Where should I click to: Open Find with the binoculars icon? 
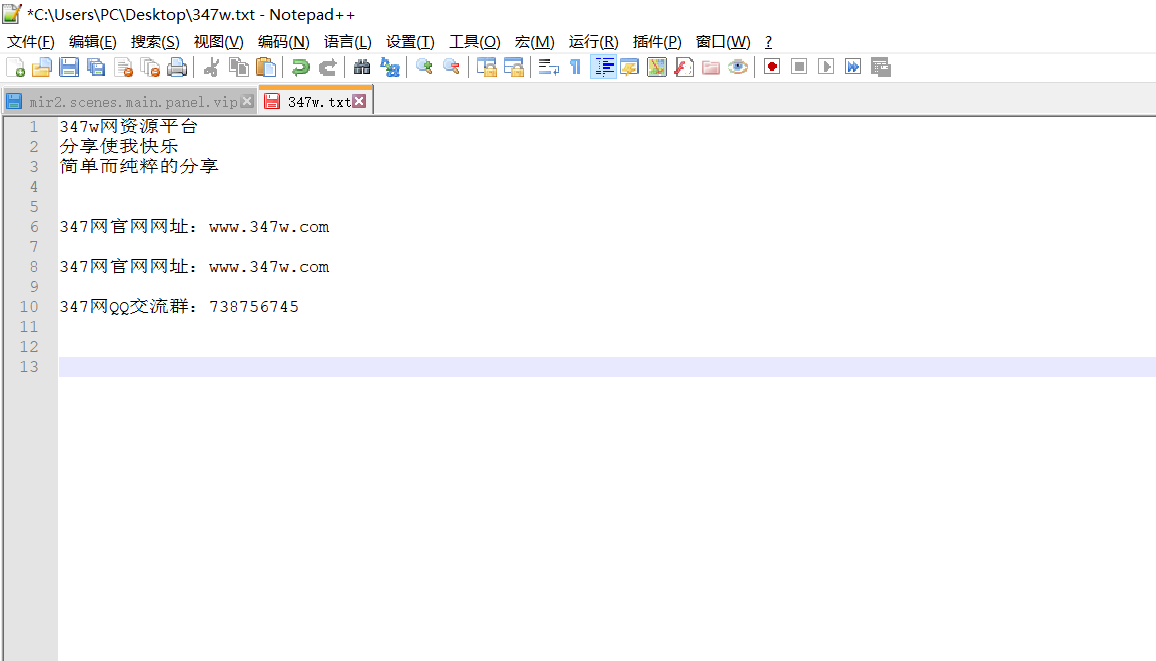[x=362, y=67]
